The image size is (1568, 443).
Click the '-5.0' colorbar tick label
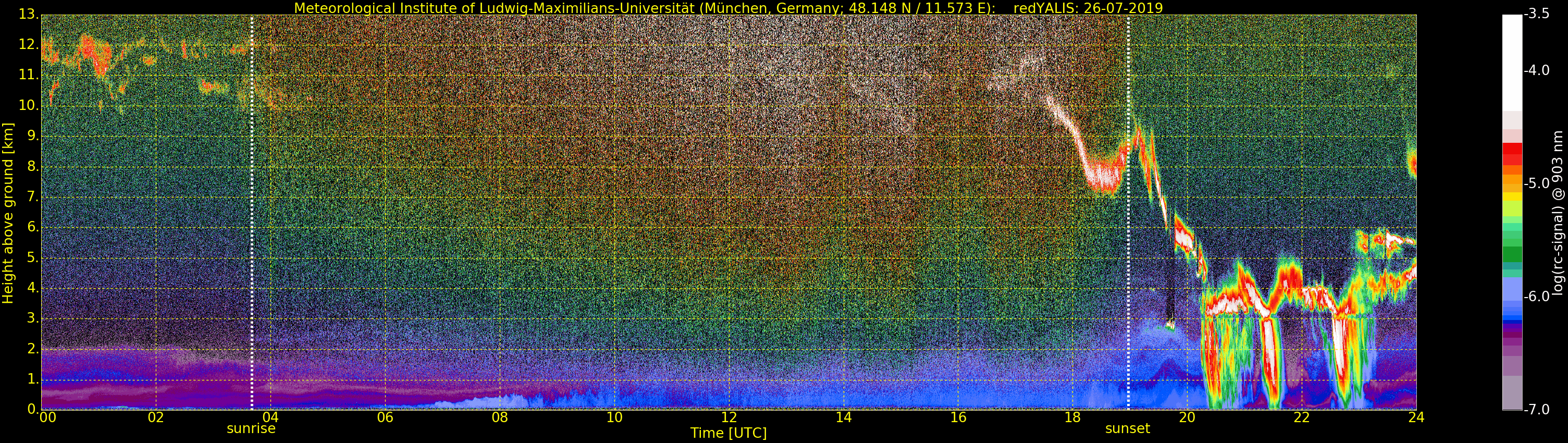[1536, 184]
